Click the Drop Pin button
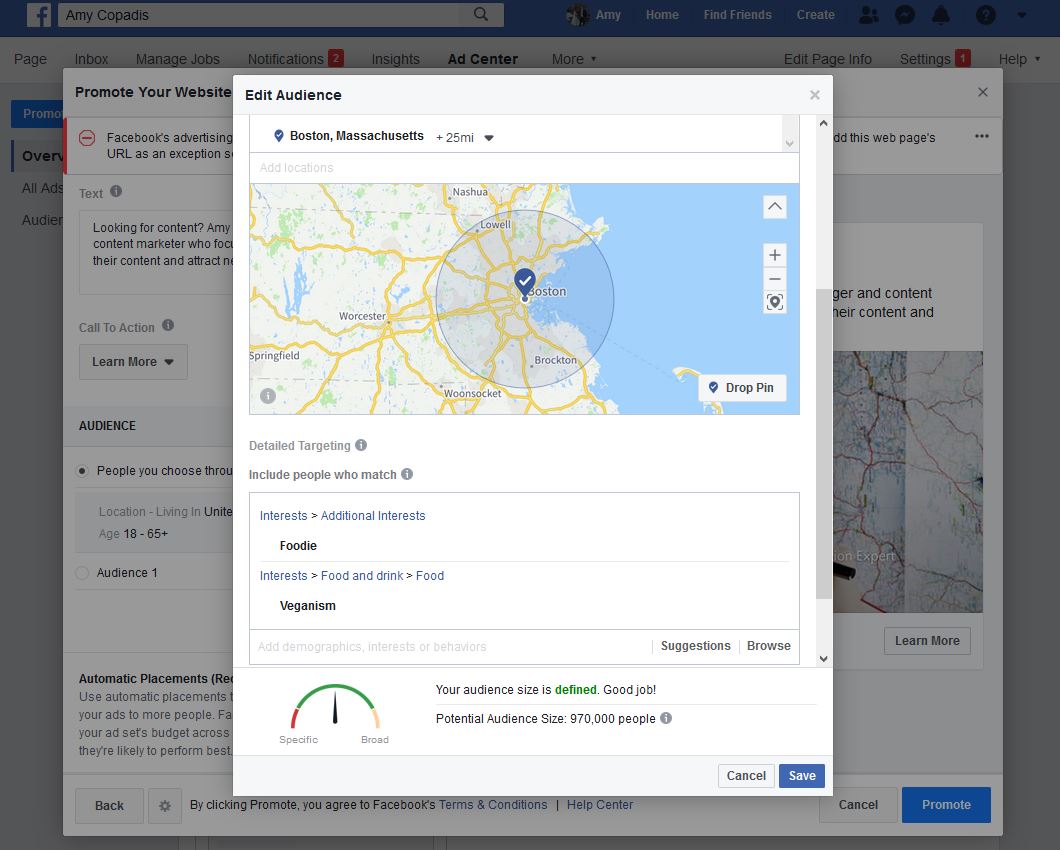This screenshot has width=1060, height=850. [x=742, y=387]
